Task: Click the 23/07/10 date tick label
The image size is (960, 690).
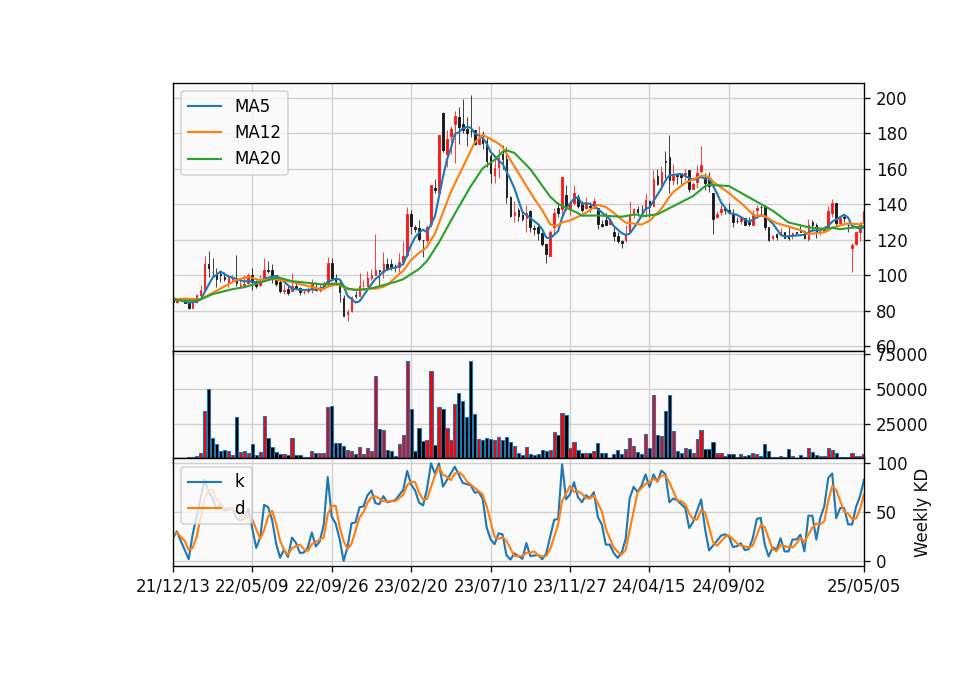Action: [x=490, y=586]
